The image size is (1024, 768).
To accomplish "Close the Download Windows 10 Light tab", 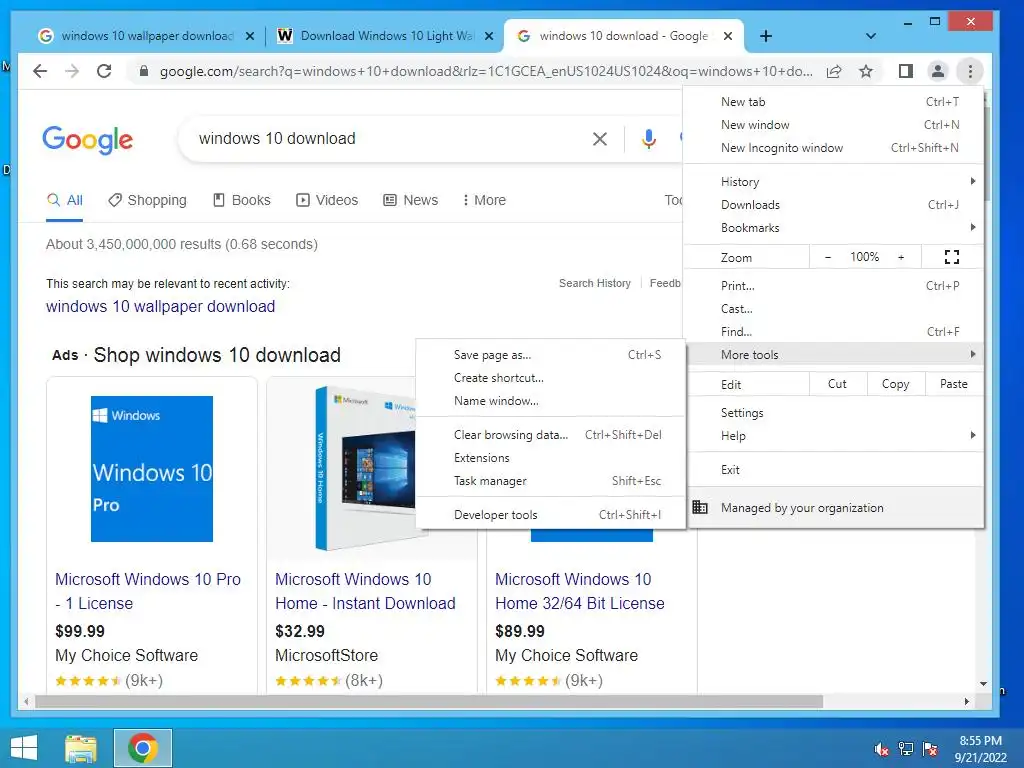I will (x=488, y=36).
